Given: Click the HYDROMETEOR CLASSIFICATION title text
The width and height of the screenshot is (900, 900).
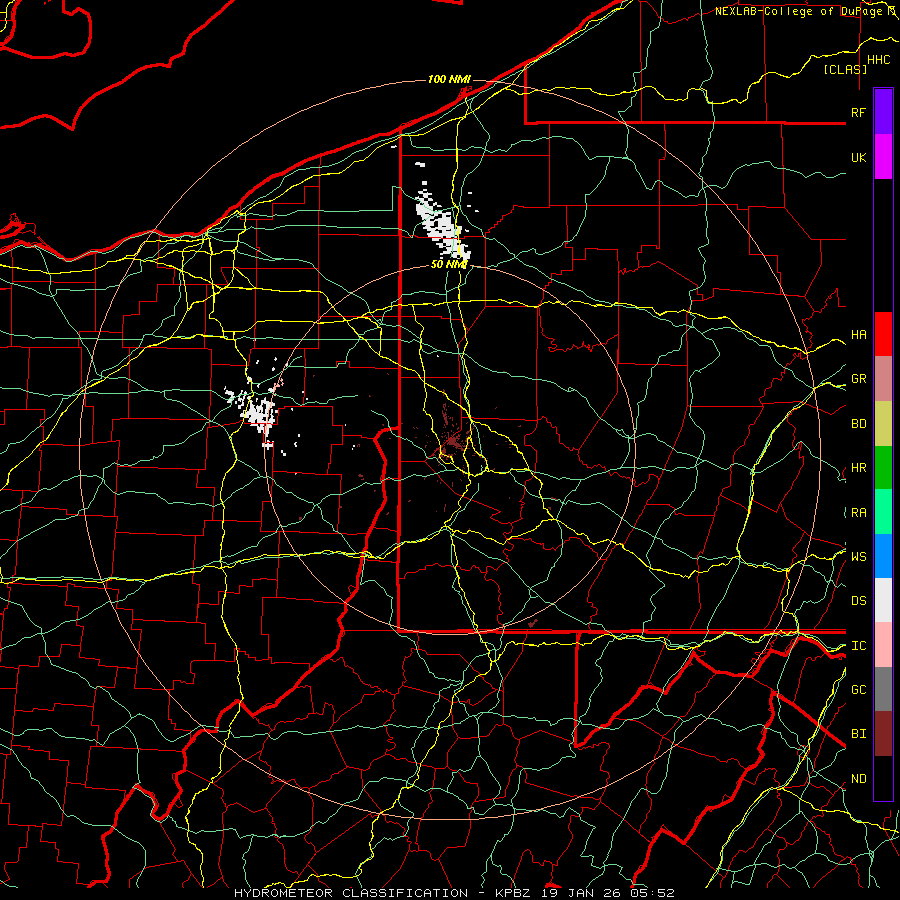Looking at the screenshot, I should point(351,893).
